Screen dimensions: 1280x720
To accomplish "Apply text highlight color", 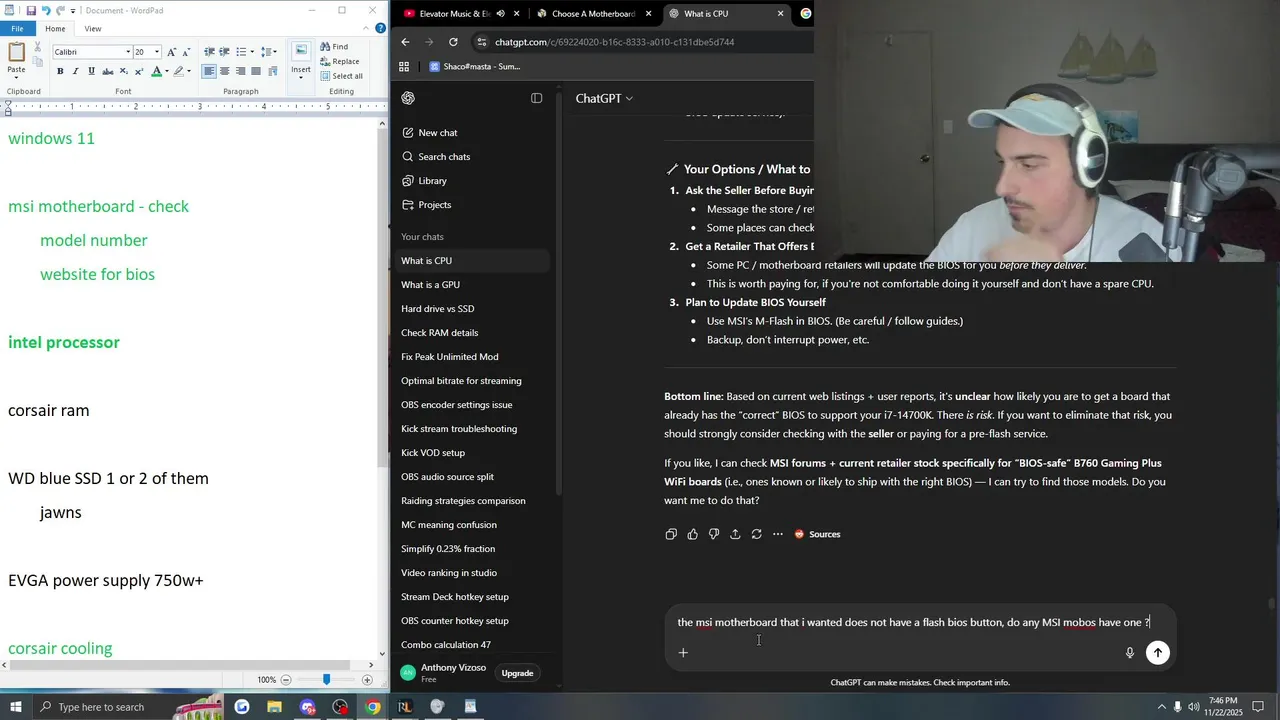I will (x=179, y=71).
